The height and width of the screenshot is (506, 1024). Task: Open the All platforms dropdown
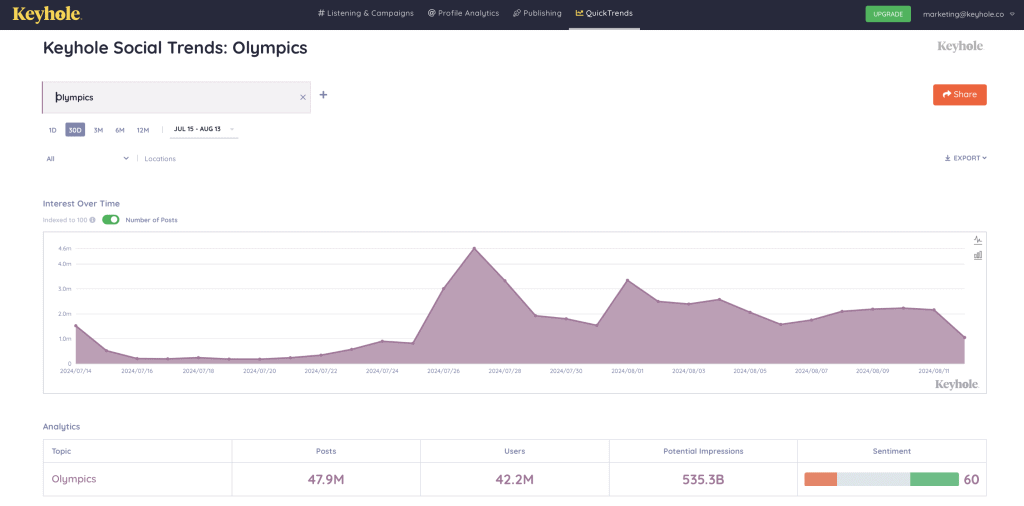[x=88, y=159]
